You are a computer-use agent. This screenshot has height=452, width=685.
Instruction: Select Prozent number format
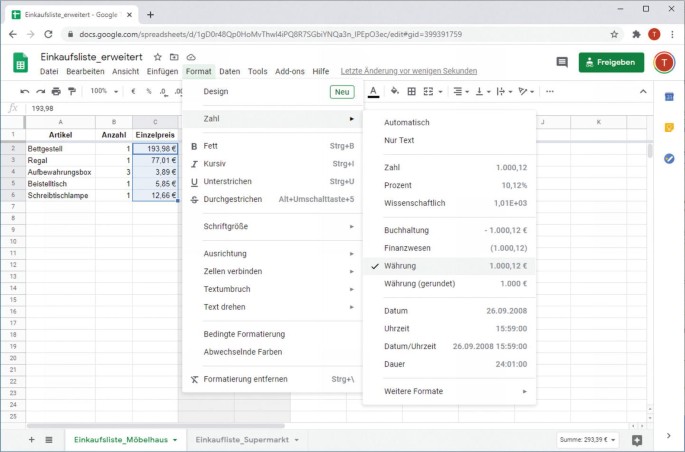449,185
